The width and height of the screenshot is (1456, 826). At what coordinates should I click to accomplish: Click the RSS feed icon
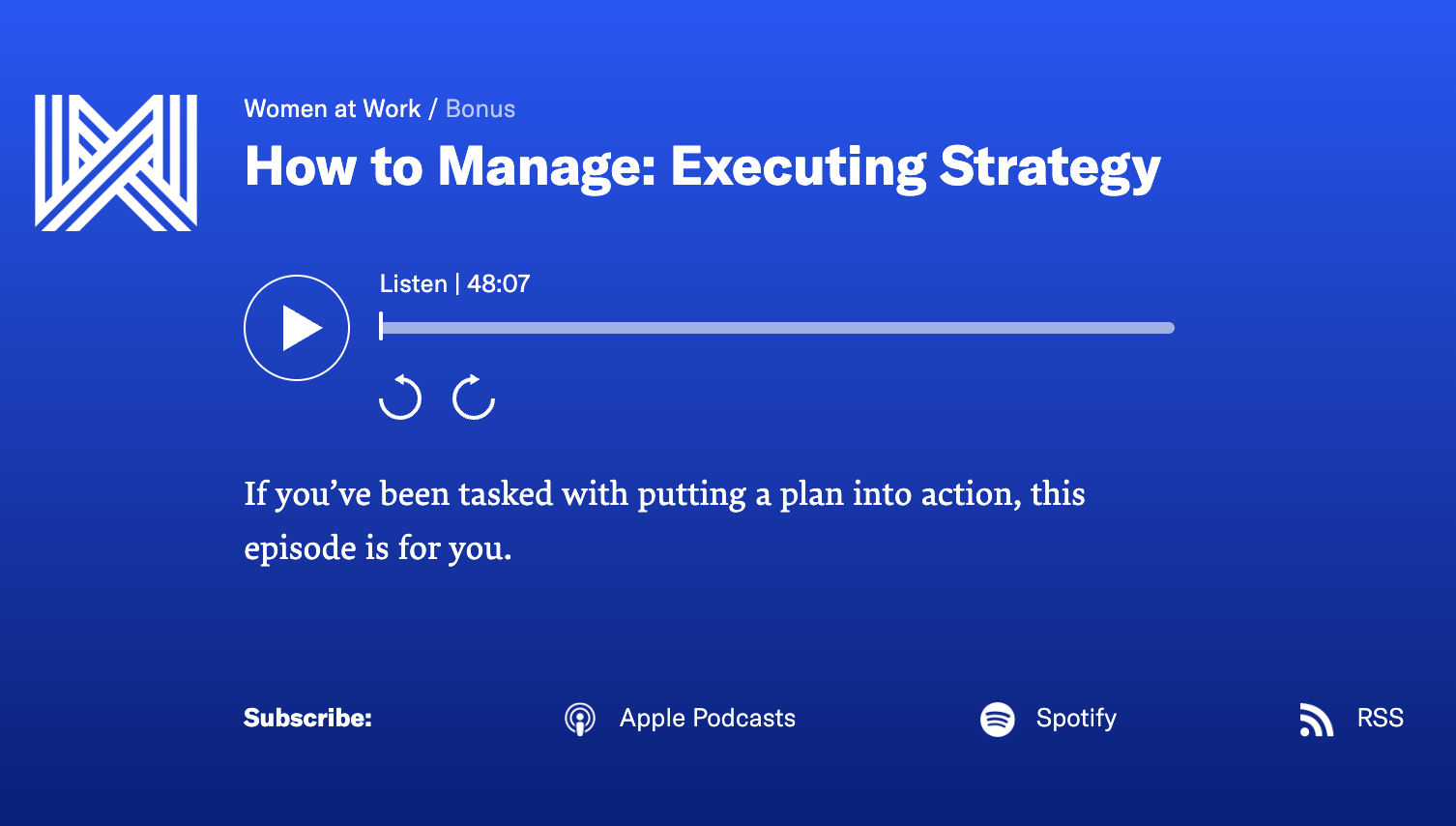tap(1317, 720)
